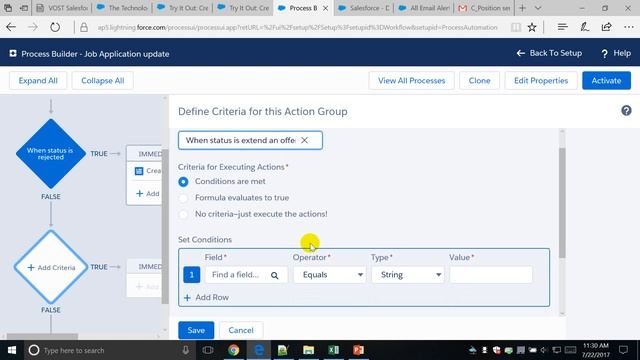Click the lock icon in address bar
This screenshot has width=640, height=360.
point(84,27)
